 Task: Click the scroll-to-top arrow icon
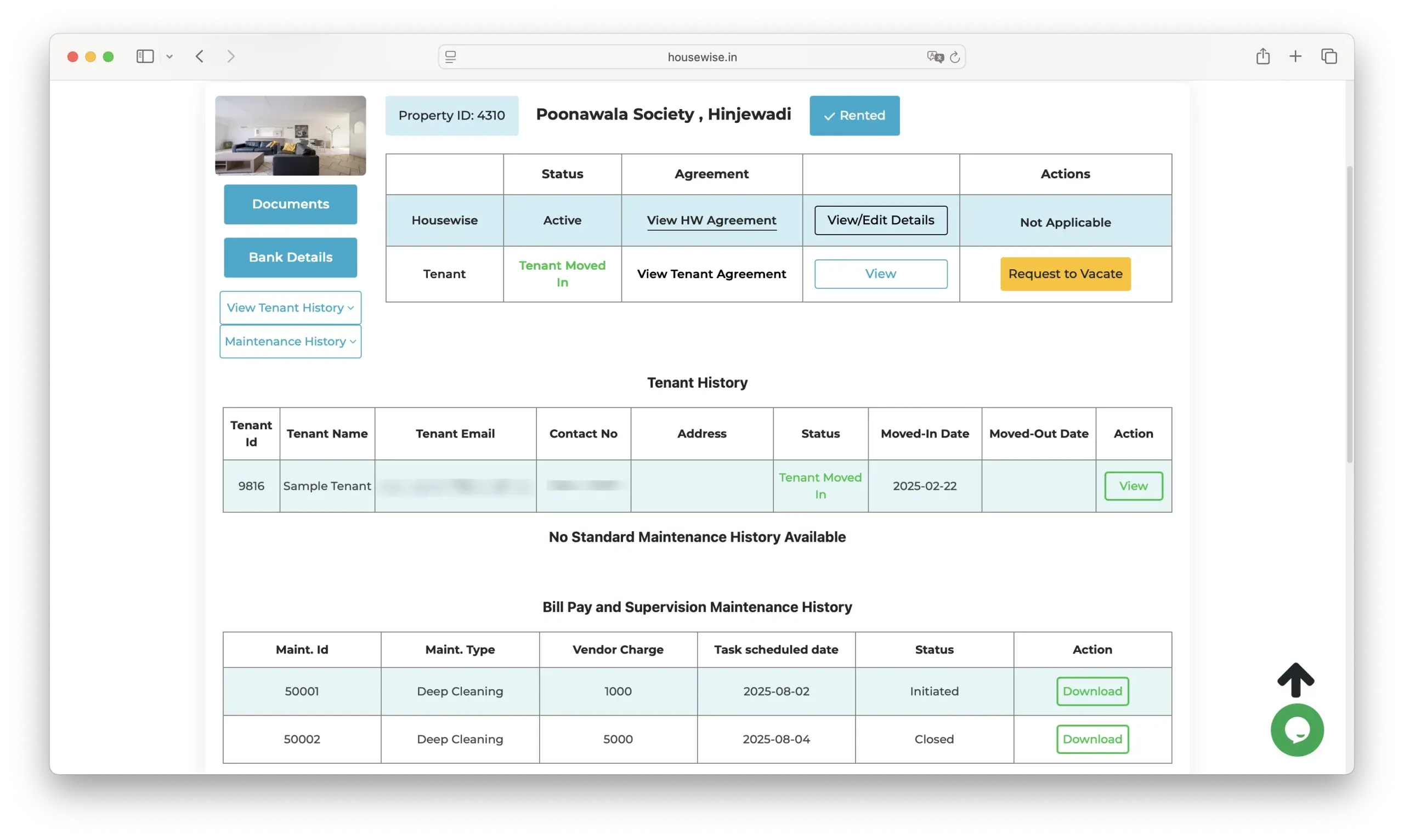1295,679
